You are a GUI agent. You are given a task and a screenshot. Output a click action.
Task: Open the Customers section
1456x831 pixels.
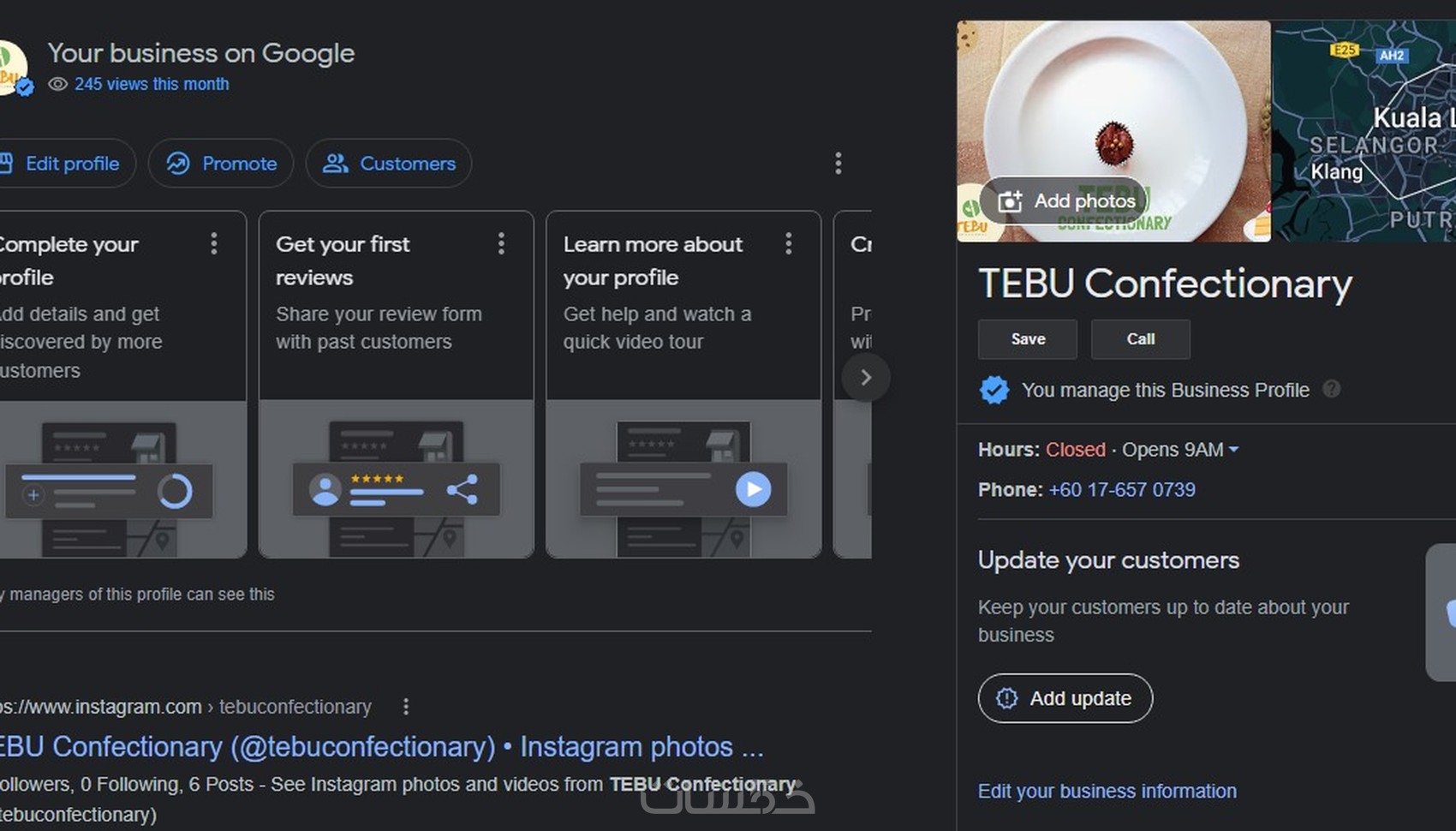[x=389, y=164]
